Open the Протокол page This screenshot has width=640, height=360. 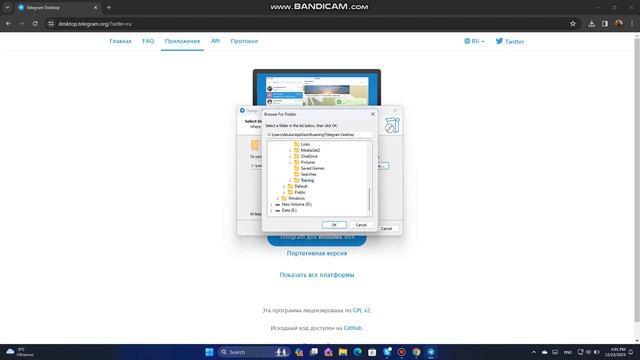244,41
